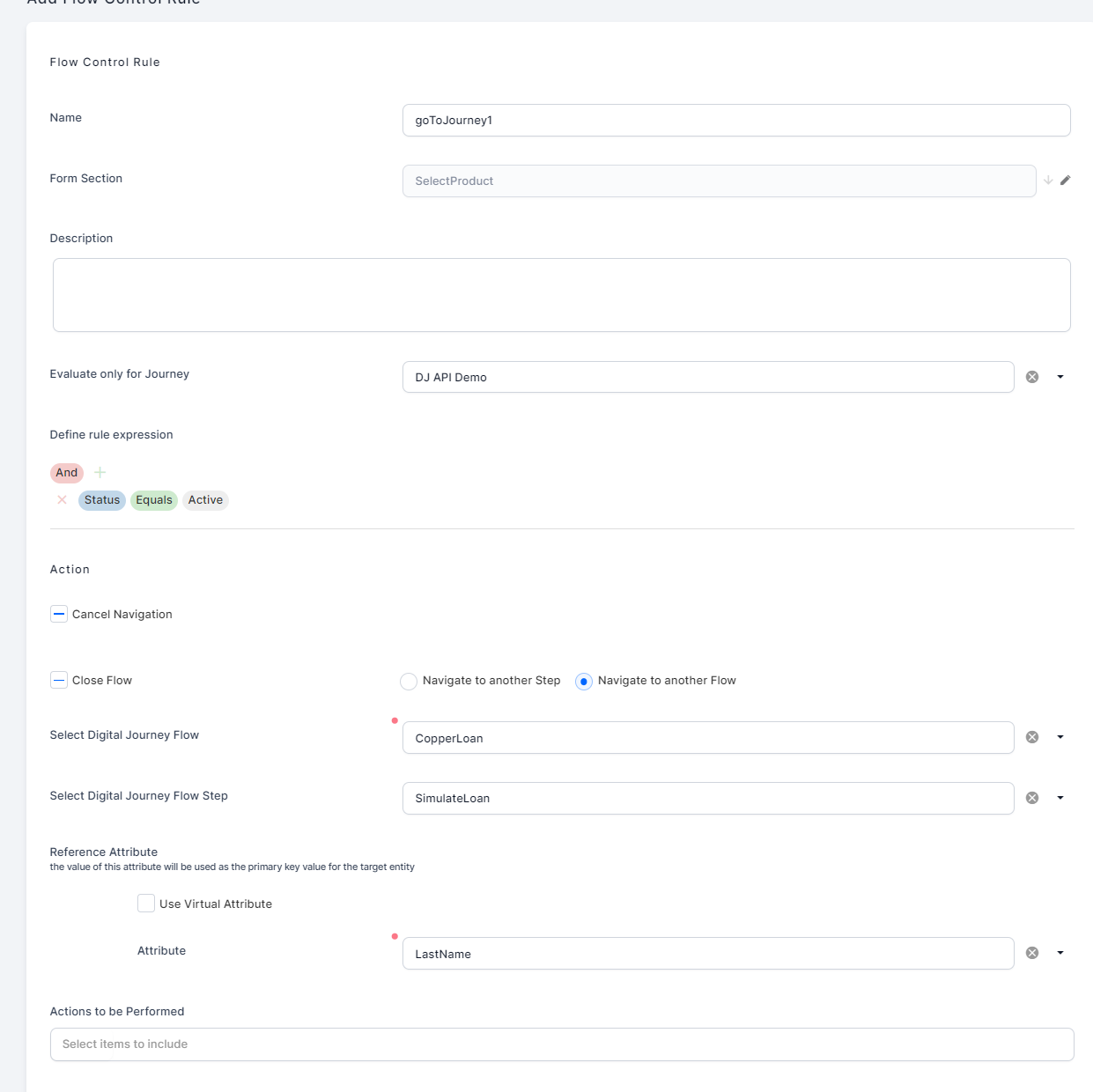
Task: Click the And operator tag
Action: pyautogui.click(x=67, y=473)
